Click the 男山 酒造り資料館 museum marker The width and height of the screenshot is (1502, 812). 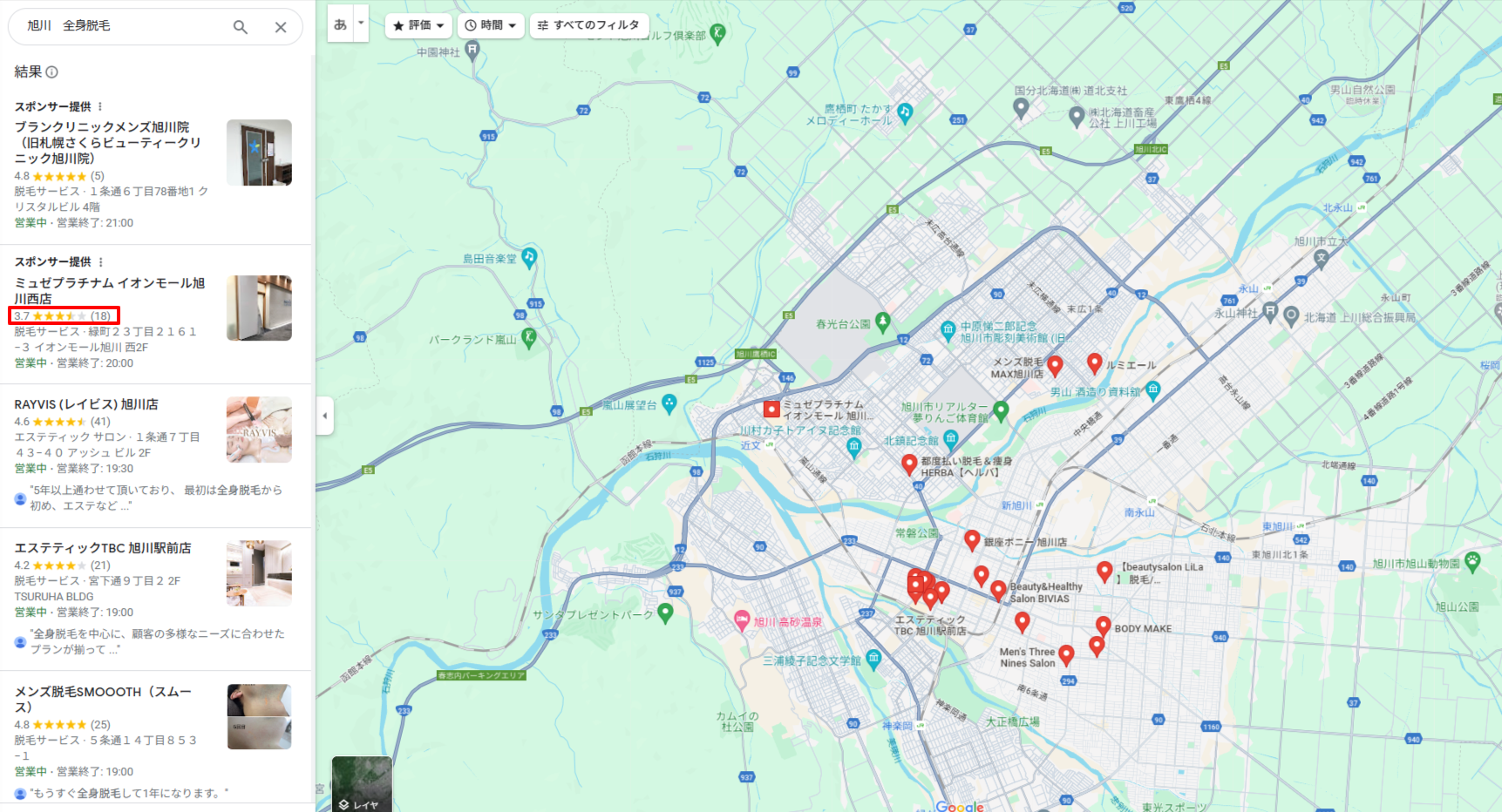coord(1153,390)
